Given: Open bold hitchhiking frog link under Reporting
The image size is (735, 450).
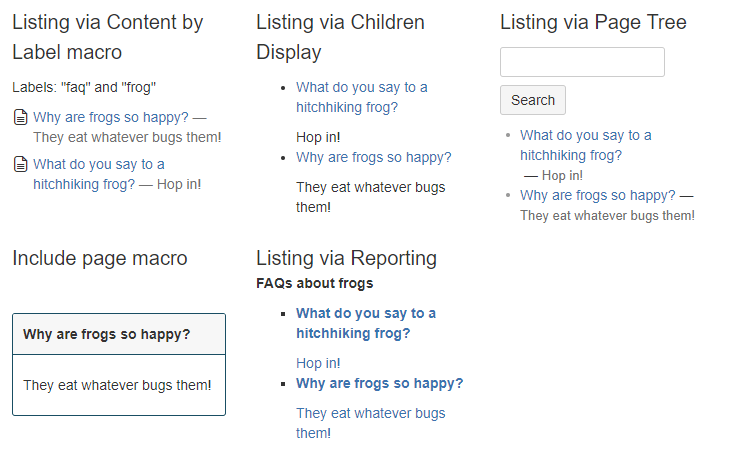Looking at the screenshot, I should tap(366, 323).
